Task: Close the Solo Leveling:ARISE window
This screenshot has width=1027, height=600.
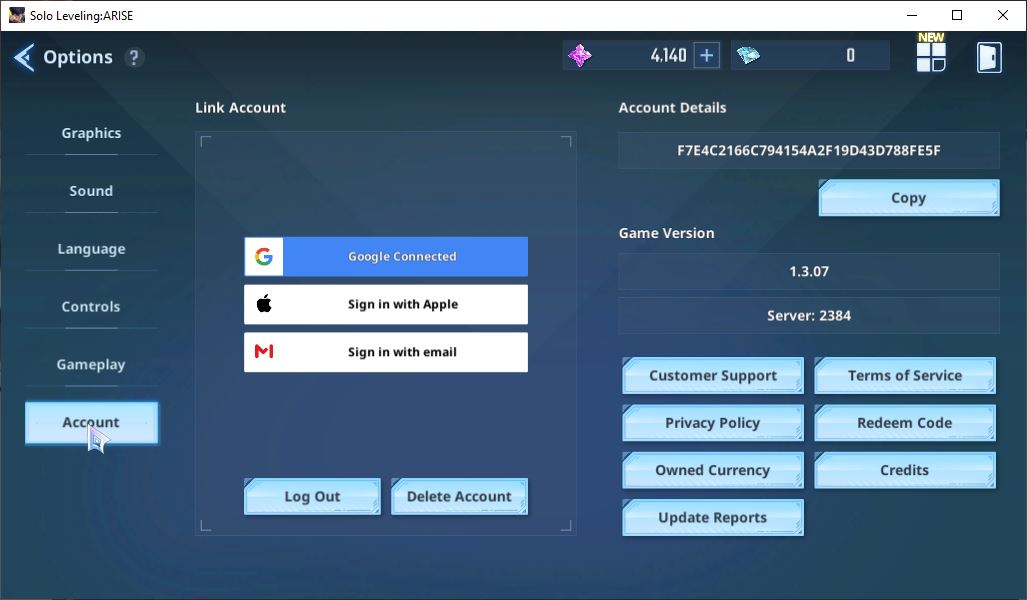Action: pyautogui.click(x=1003, y=15)
